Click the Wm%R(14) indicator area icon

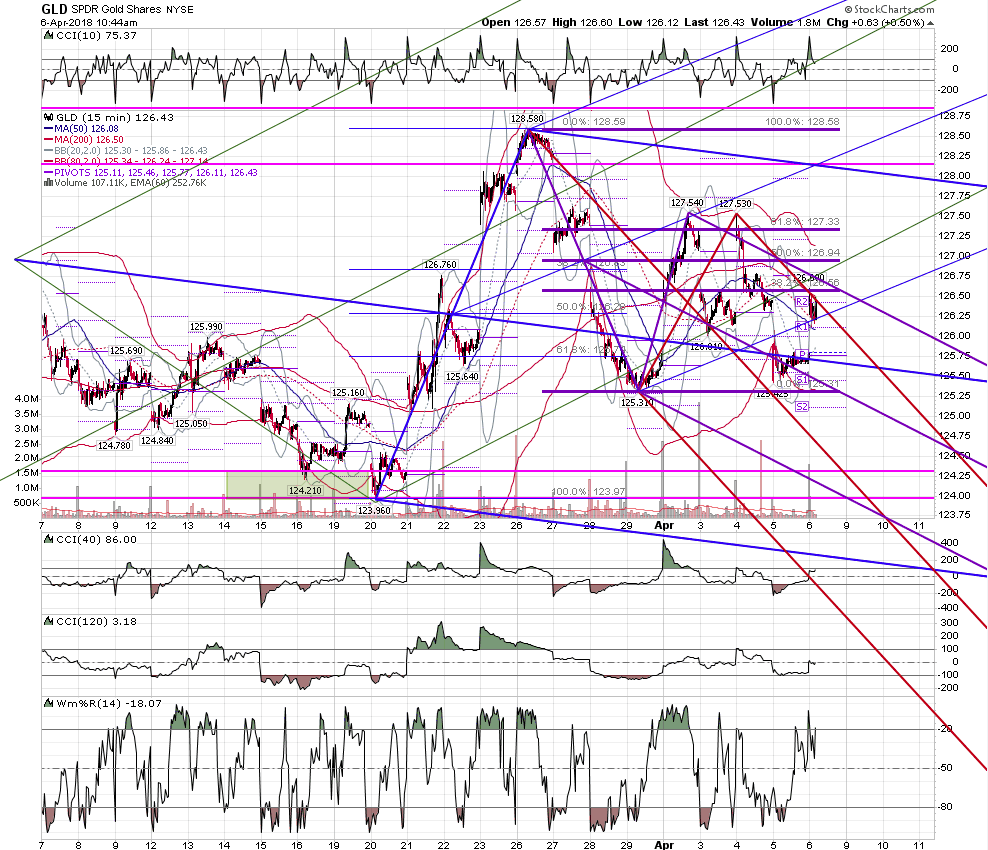click(49, 703)
